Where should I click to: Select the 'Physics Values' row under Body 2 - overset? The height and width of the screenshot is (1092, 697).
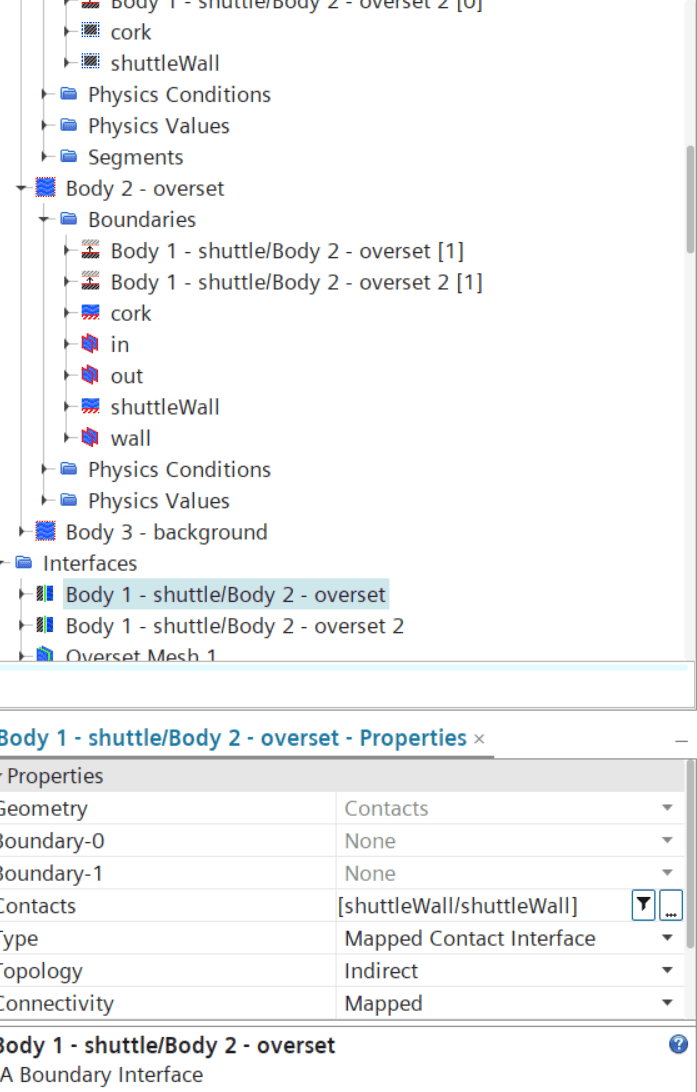click(159, 500)
